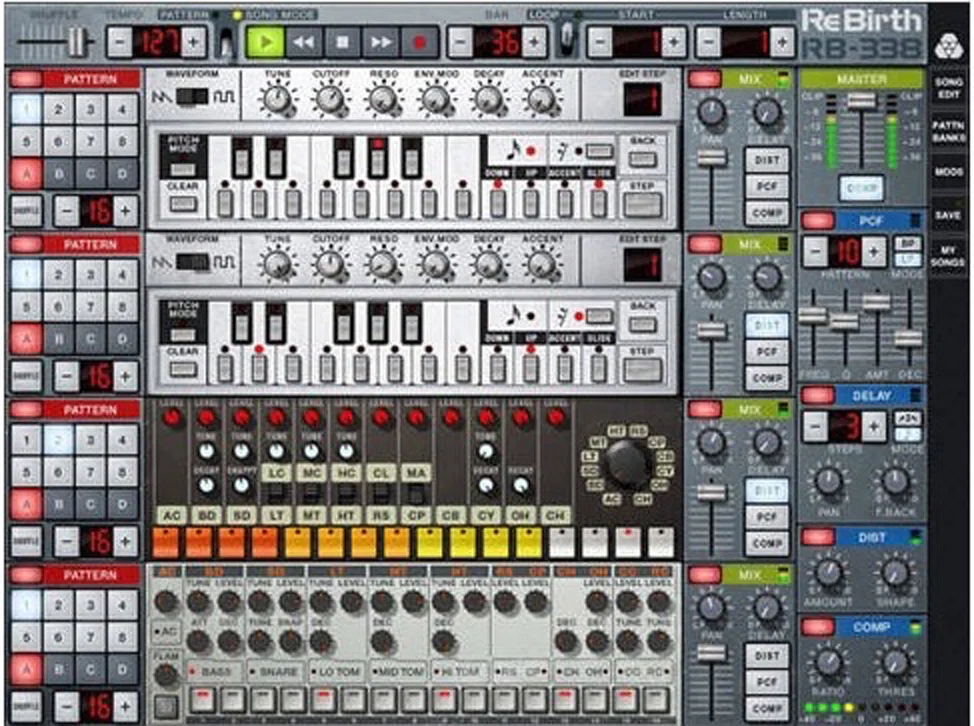
Task: Click the Dist section's Amount knob
Action: (828, 571)
